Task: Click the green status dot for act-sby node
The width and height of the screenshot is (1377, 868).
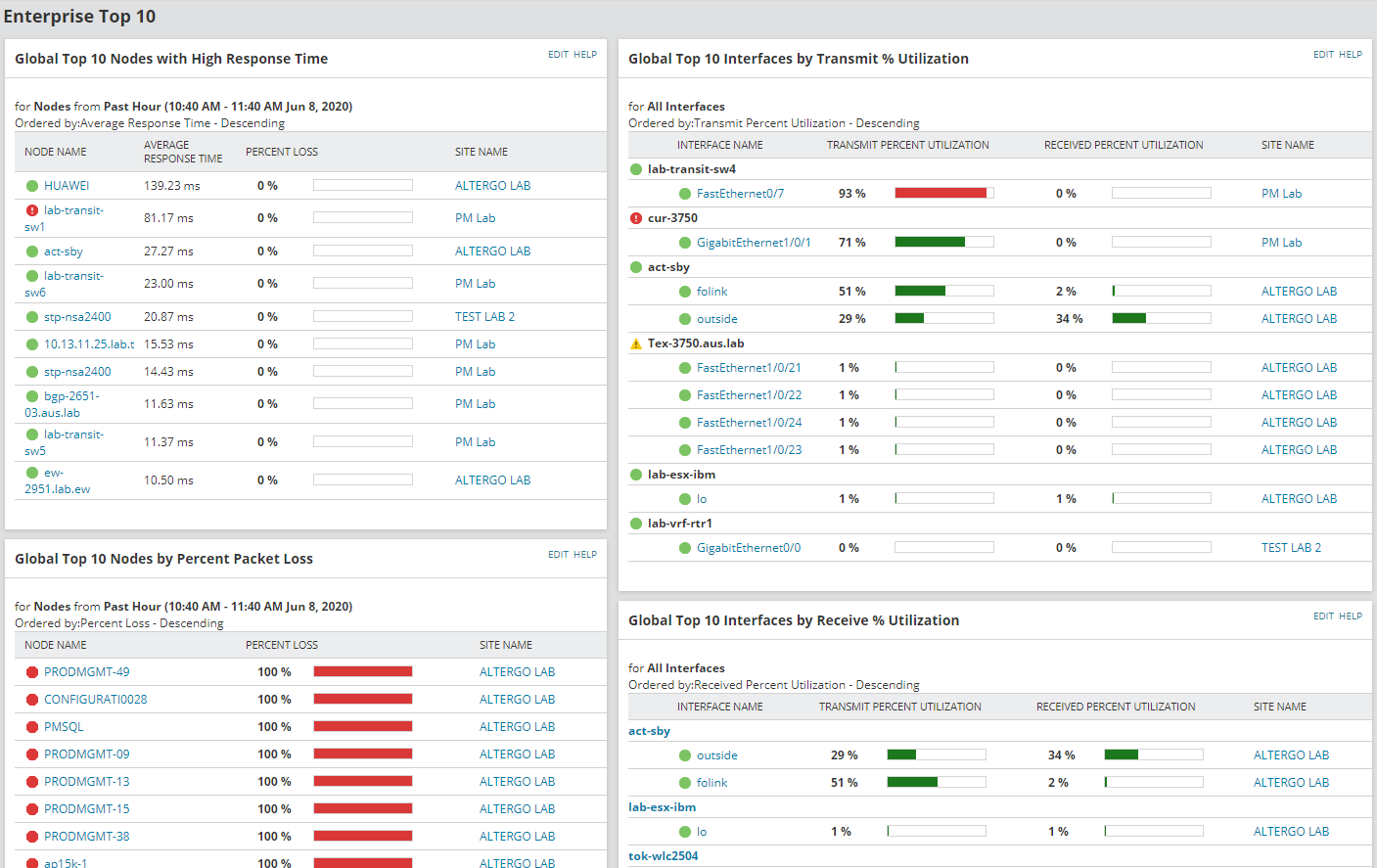Action: coord(32,251)
